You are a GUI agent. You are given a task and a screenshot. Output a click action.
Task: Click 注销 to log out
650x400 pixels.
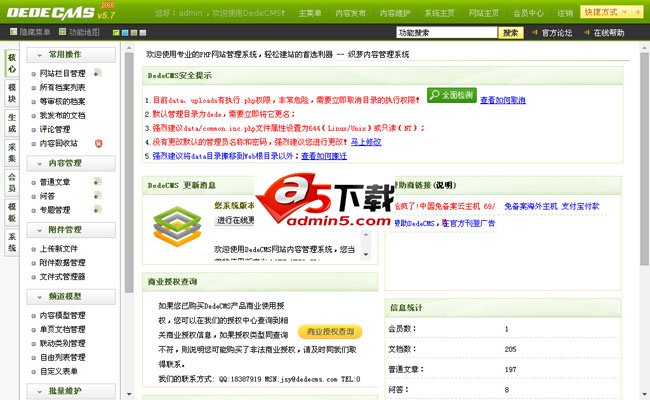565,13
